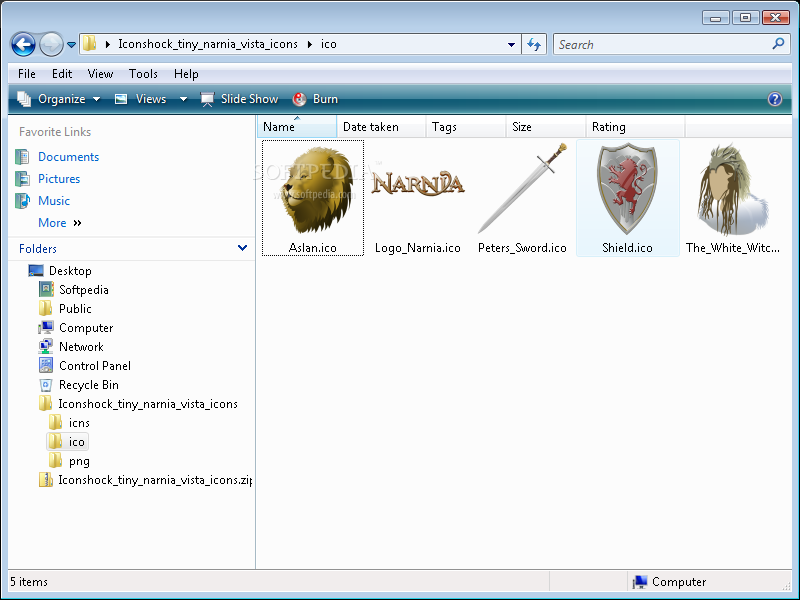Viewport: 800px width, 600px height.
Task: Open the Help menu
Action: [x=186, y=74]
